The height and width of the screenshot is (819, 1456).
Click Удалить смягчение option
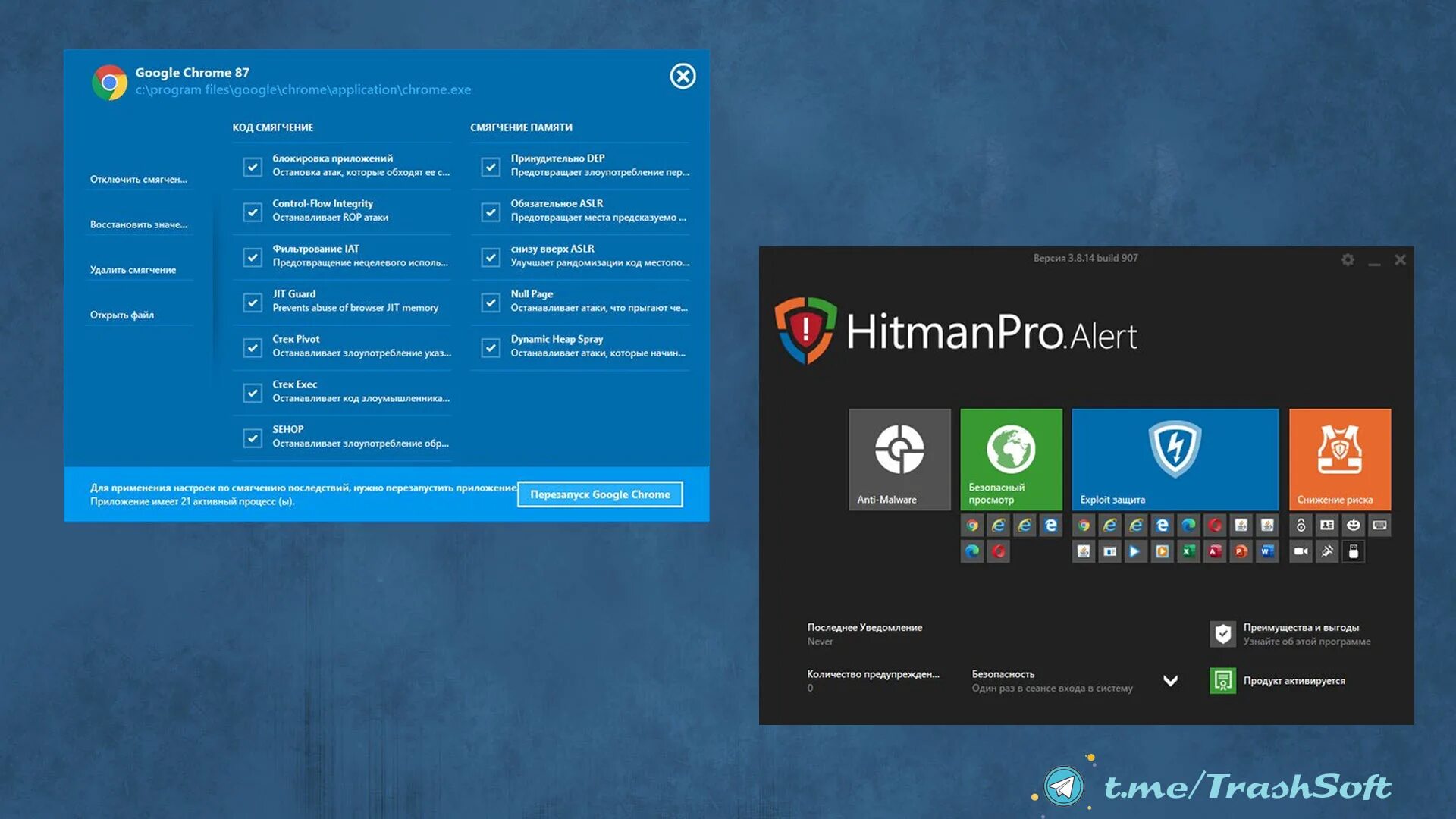point(133,270)
